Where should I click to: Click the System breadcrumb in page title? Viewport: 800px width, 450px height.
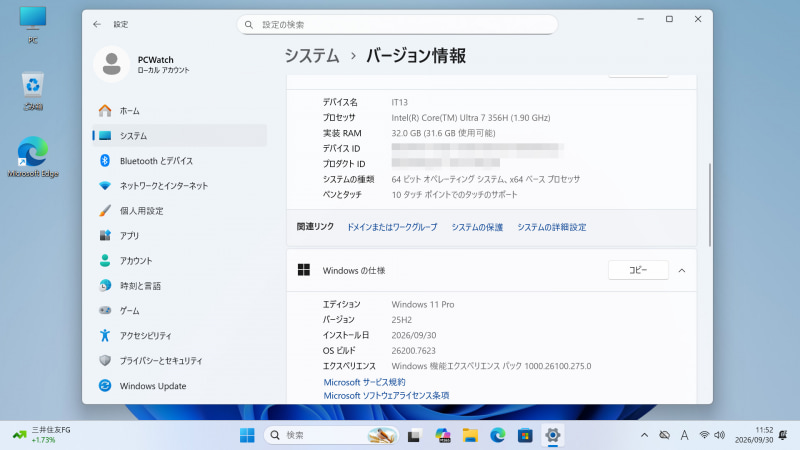[312, 56]
